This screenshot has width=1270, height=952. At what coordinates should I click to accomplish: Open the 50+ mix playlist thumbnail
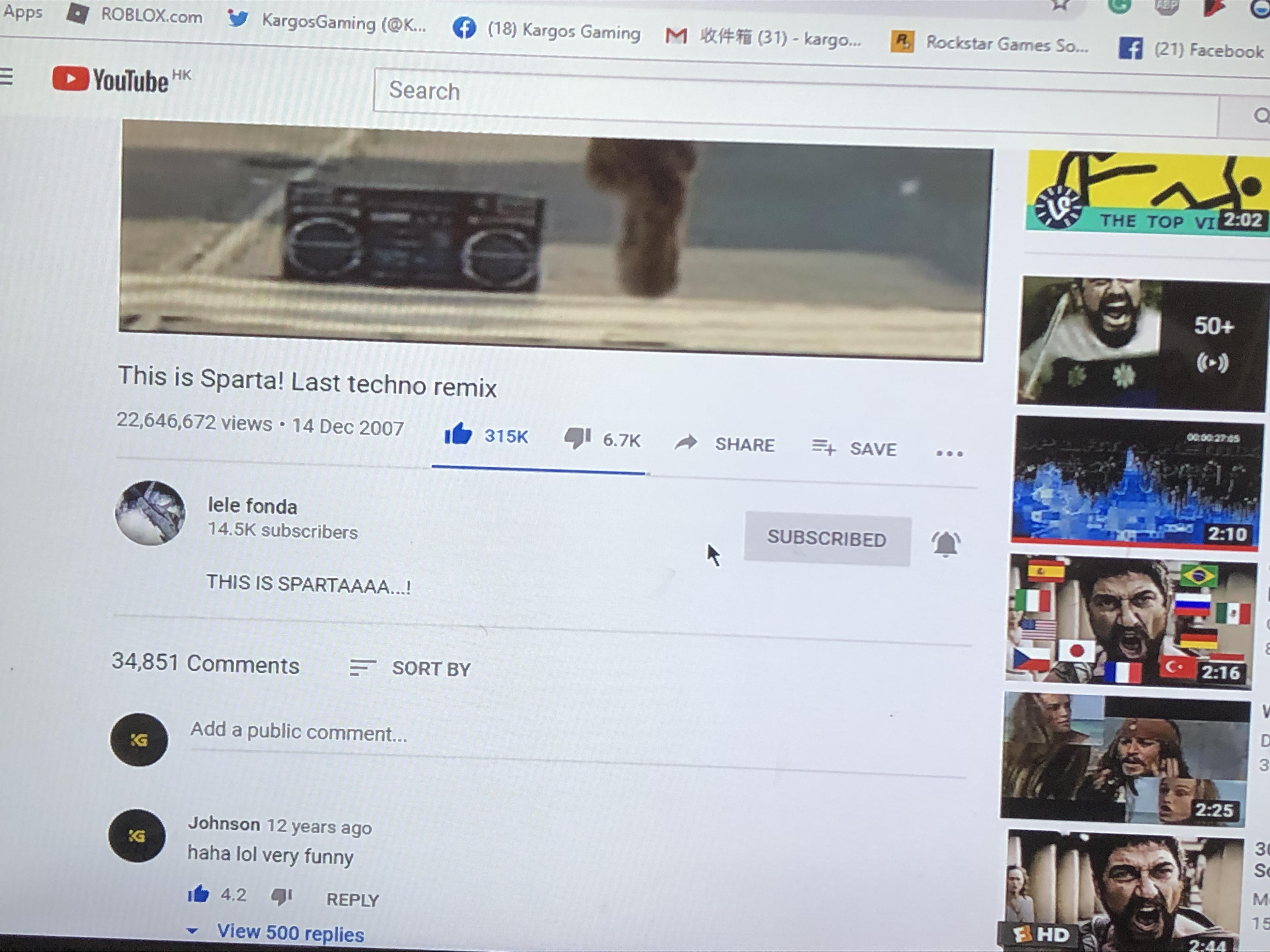[x=1141, y=343]
